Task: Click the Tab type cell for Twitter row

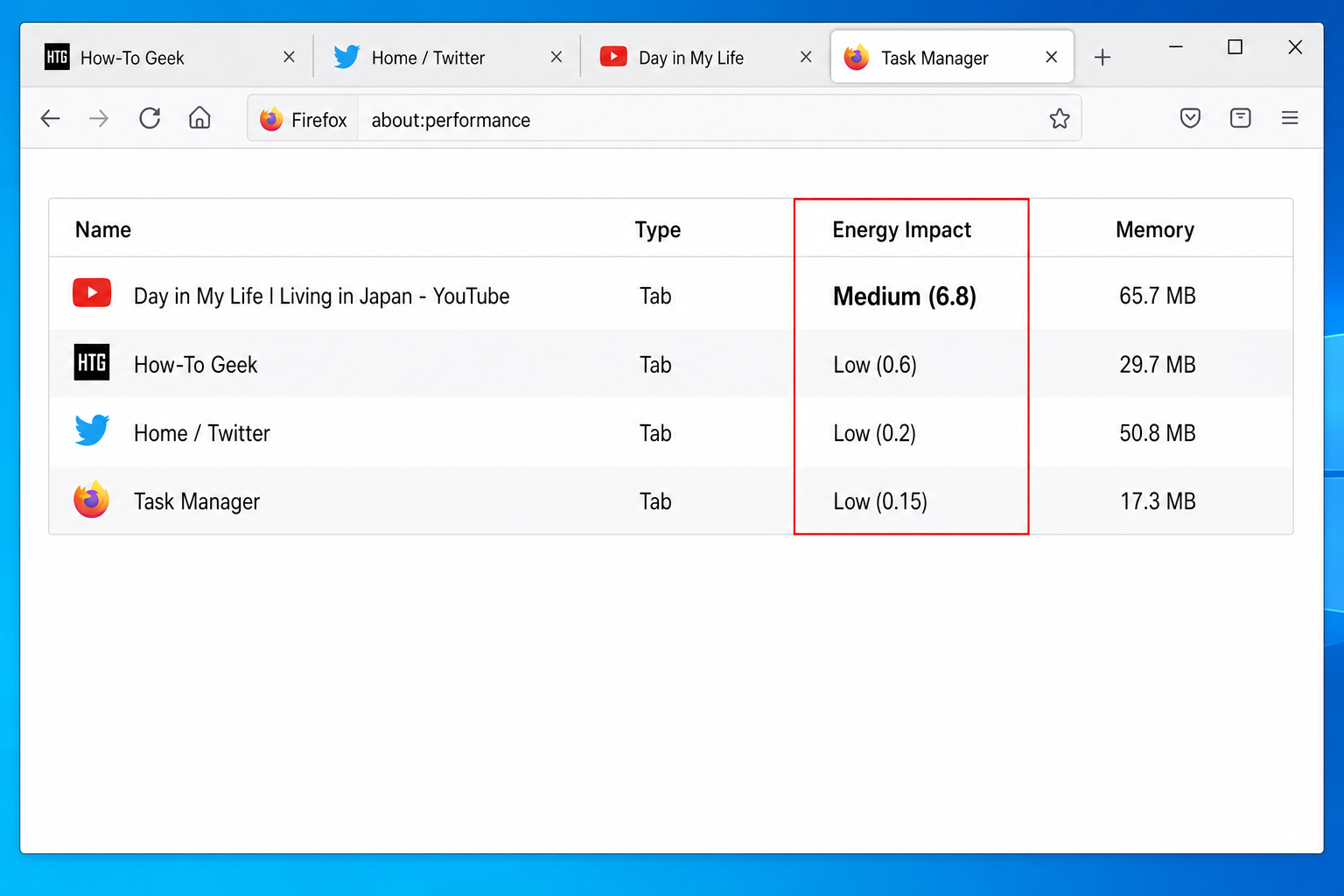Action: click(x=655, y=433)
